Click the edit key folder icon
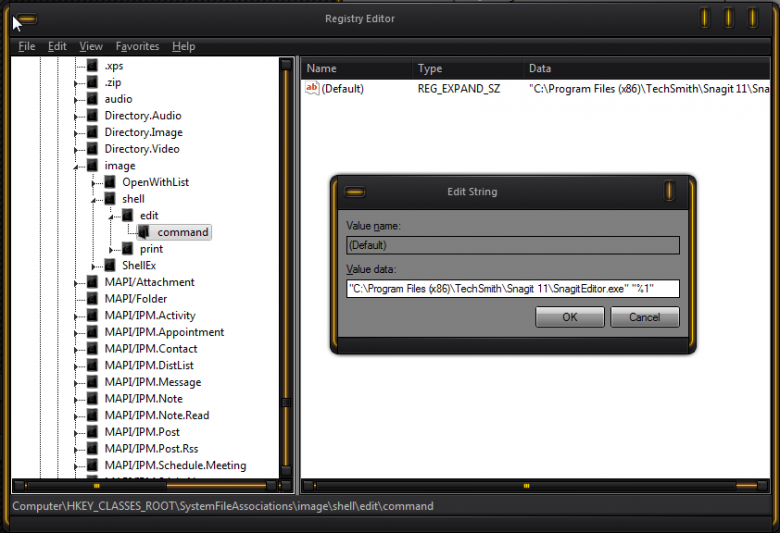Screen dimensions: 780x533 tap(128, 215)
